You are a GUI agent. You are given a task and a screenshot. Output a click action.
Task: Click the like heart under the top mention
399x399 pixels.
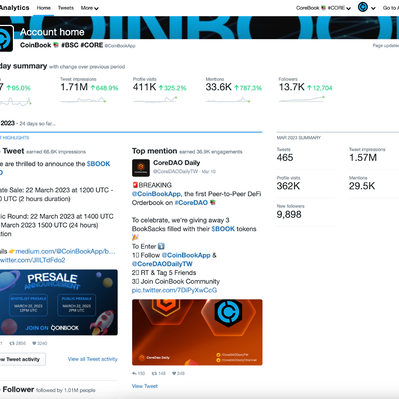pyautogui.click(x=174, y=373)
